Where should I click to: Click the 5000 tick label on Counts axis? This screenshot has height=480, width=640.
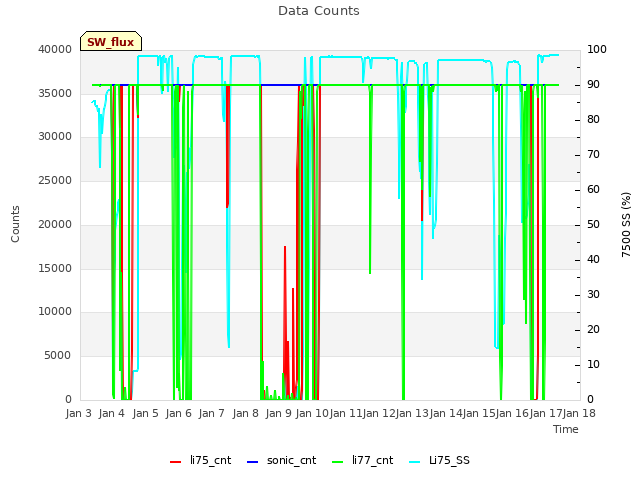pyautogui.click(x=58, y=356)
